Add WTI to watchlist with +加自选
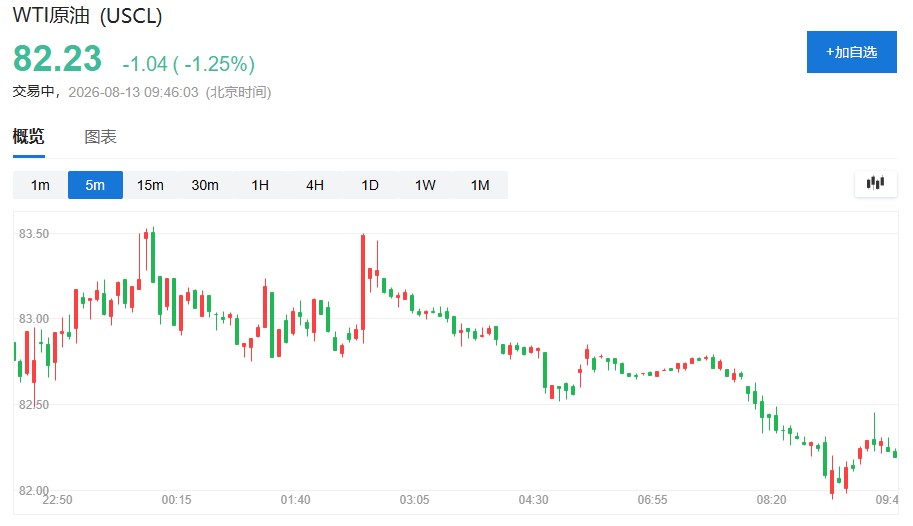 pyautogui.click(x=851, y=52)
